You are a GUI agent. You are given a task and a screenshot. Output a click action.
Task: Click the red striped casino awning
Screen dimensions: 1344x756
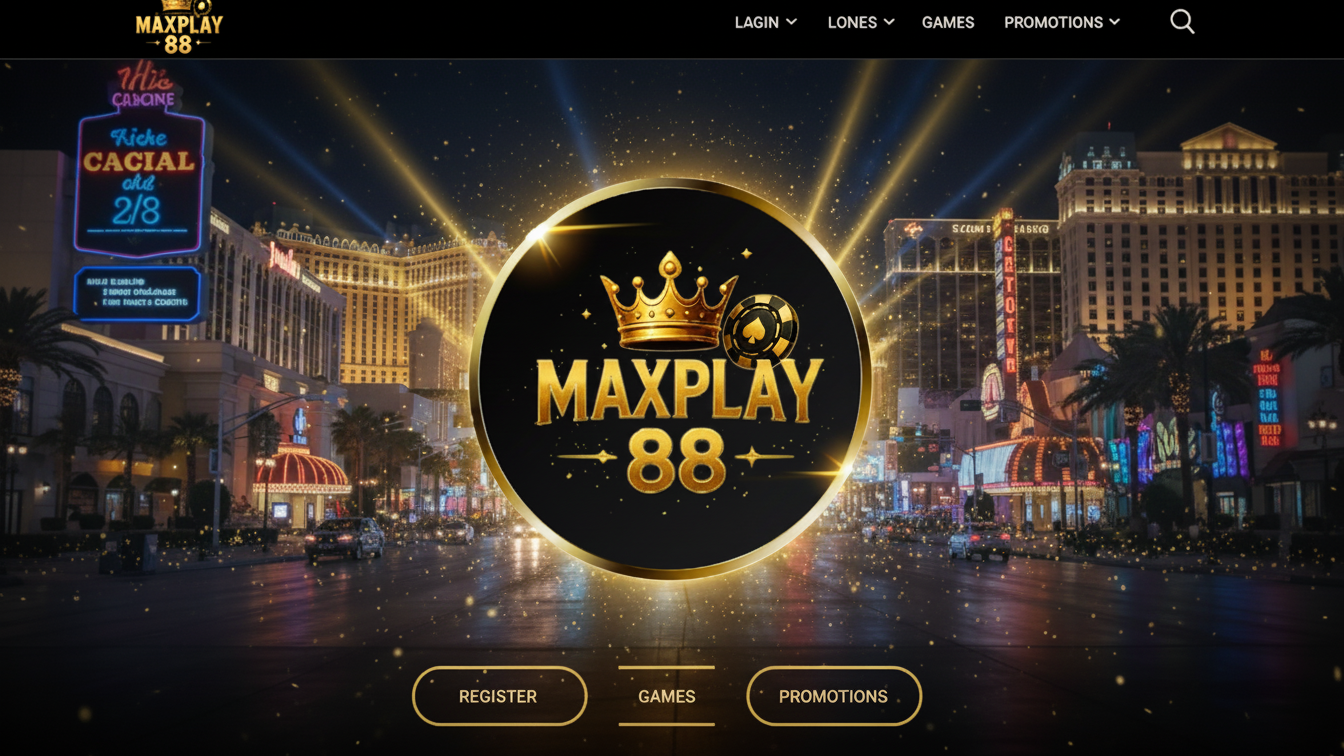(x=301, y=470)
